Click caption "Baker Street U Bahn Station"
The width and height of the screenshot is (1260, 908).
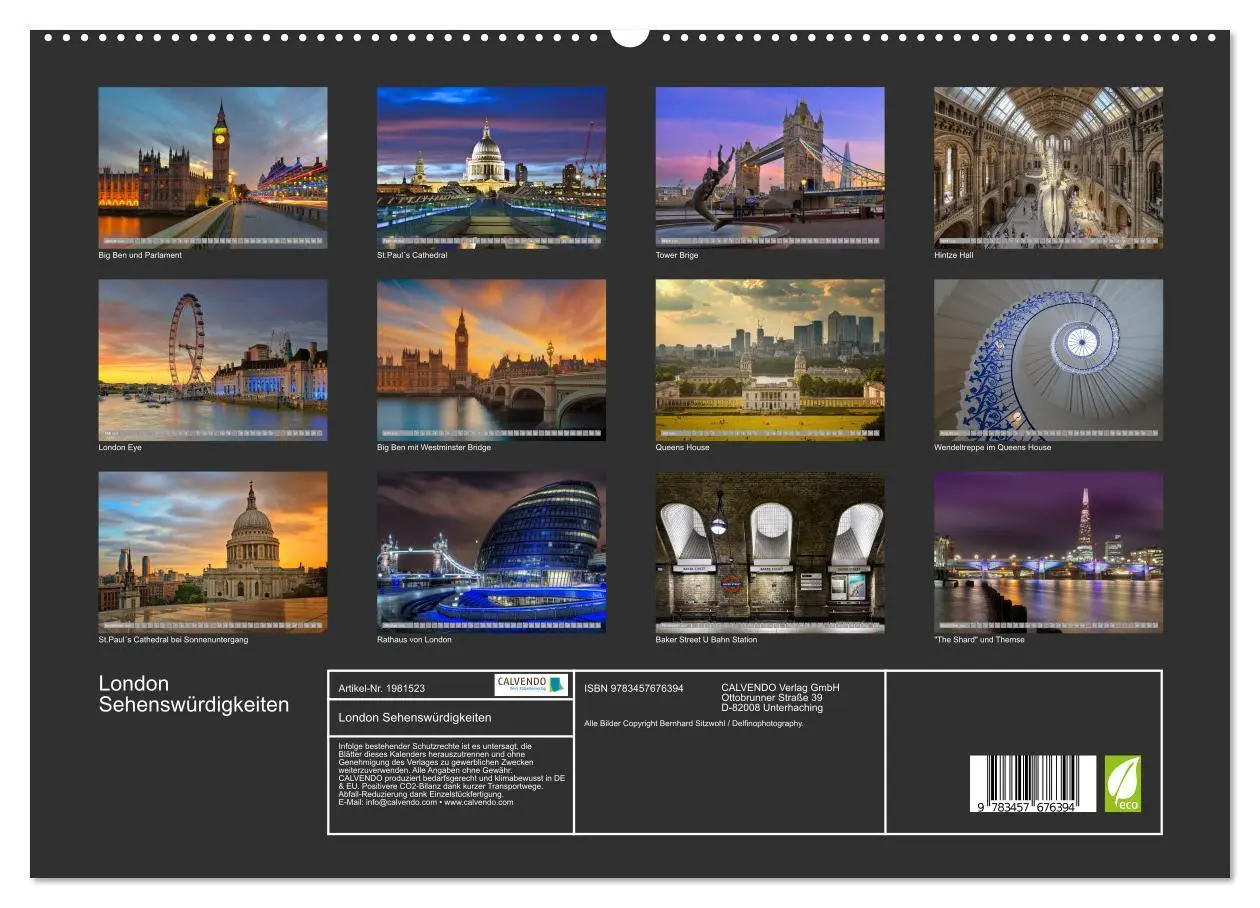click(x=706, y=640)
